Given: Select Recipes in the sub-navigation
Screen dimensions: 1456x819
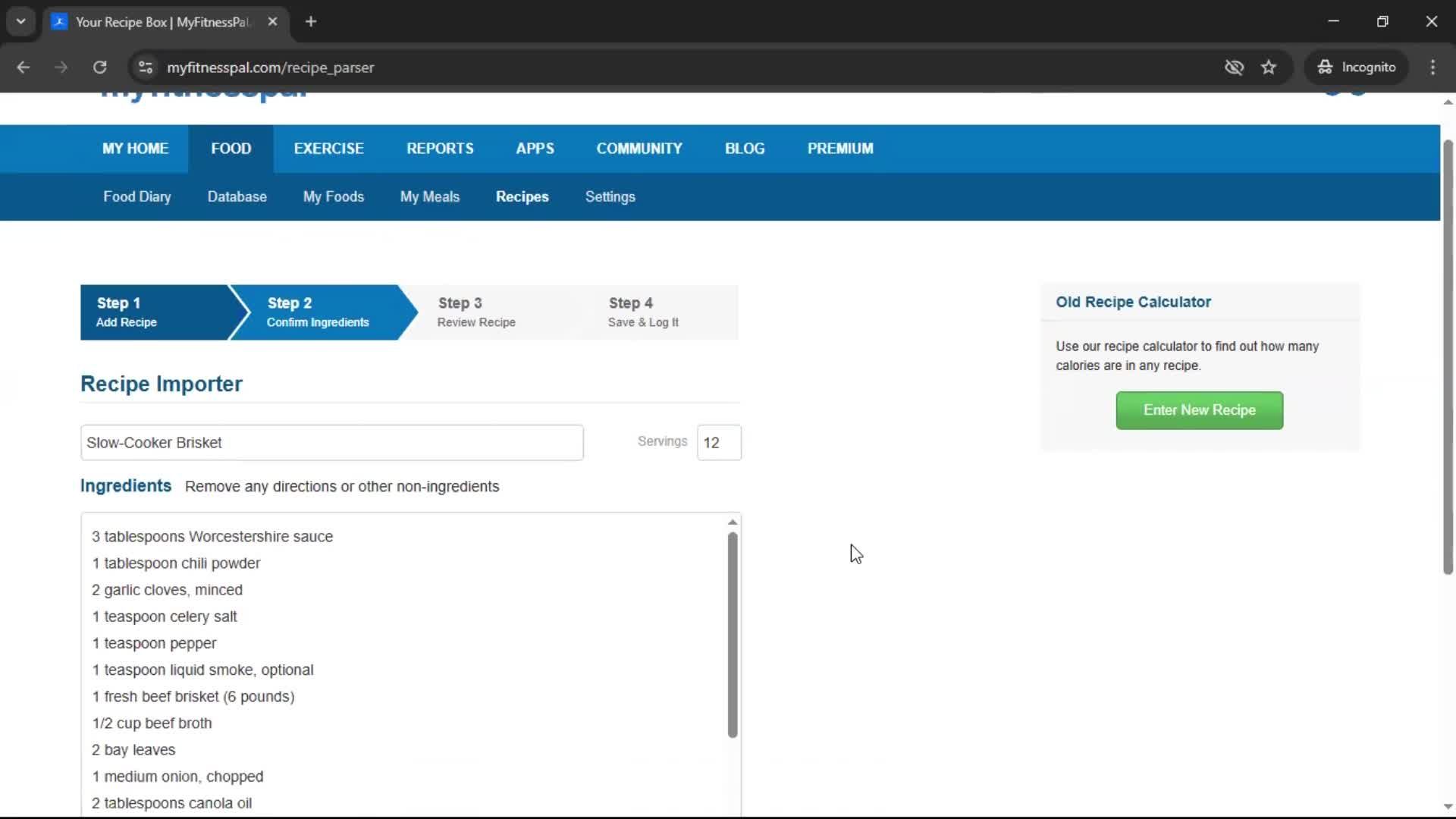Looking at the screenshot, I should click(522, 196).
